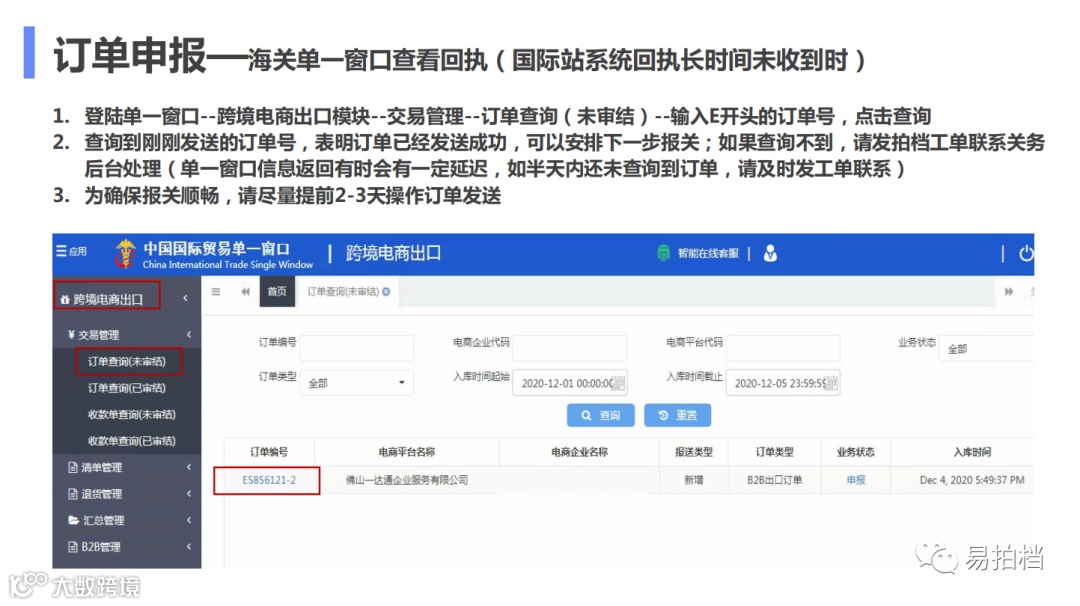Click the 汇总管理 folder icon
Screen dimensions: 1080x606
click(x=73, y=520)
